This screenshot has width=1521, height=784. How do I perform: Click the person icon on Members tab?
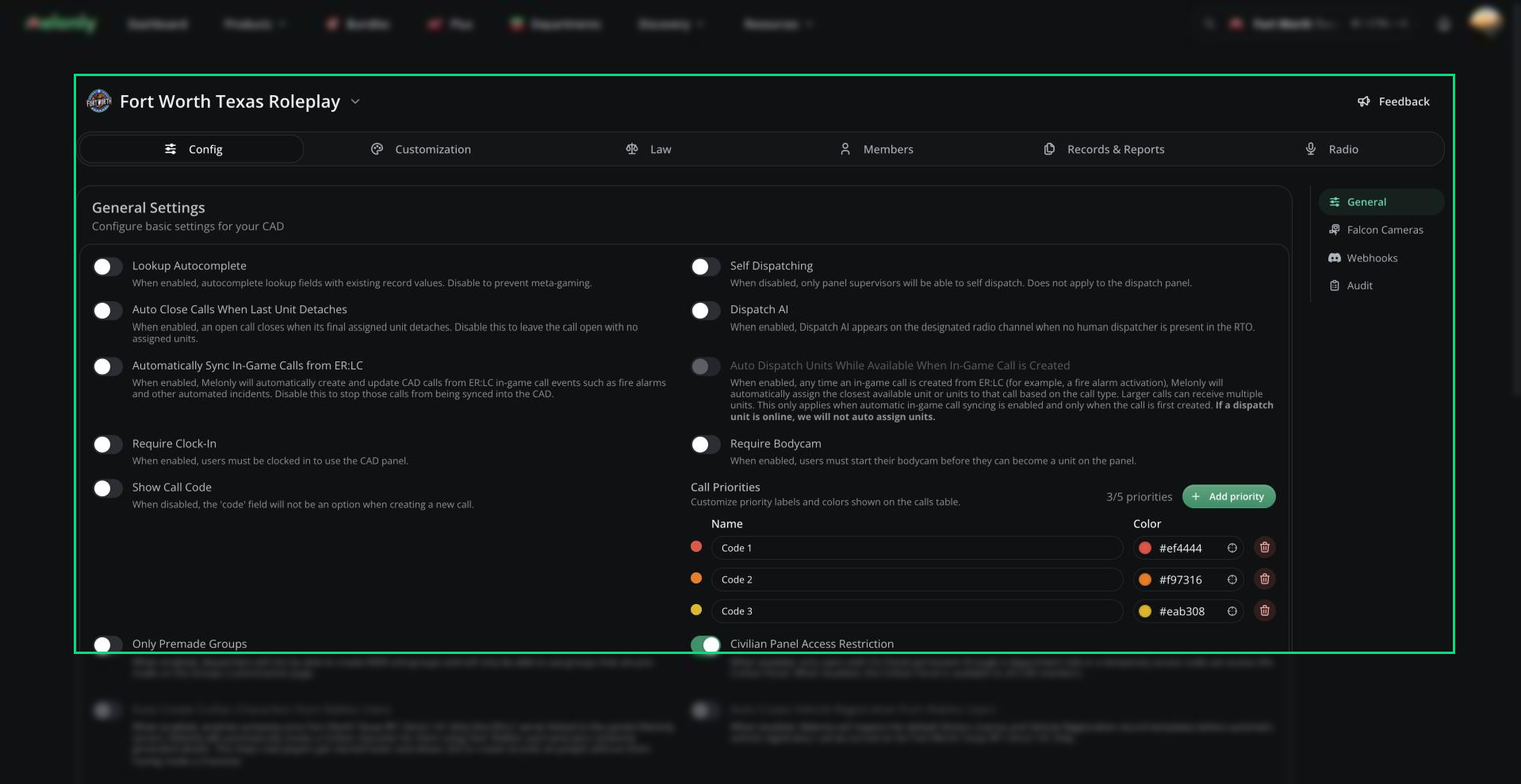[845, 149]
